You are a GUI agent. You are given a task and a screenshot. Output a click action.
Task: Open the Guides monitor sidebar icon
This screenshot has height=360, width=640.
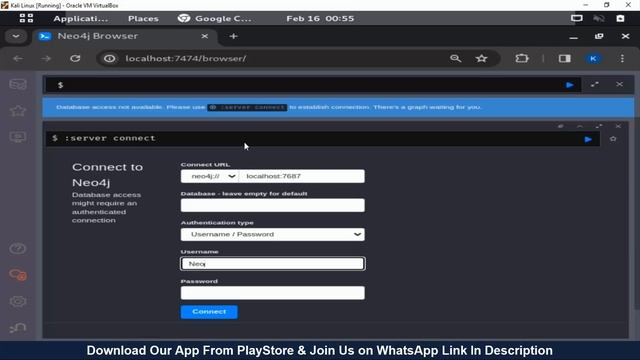18,137
